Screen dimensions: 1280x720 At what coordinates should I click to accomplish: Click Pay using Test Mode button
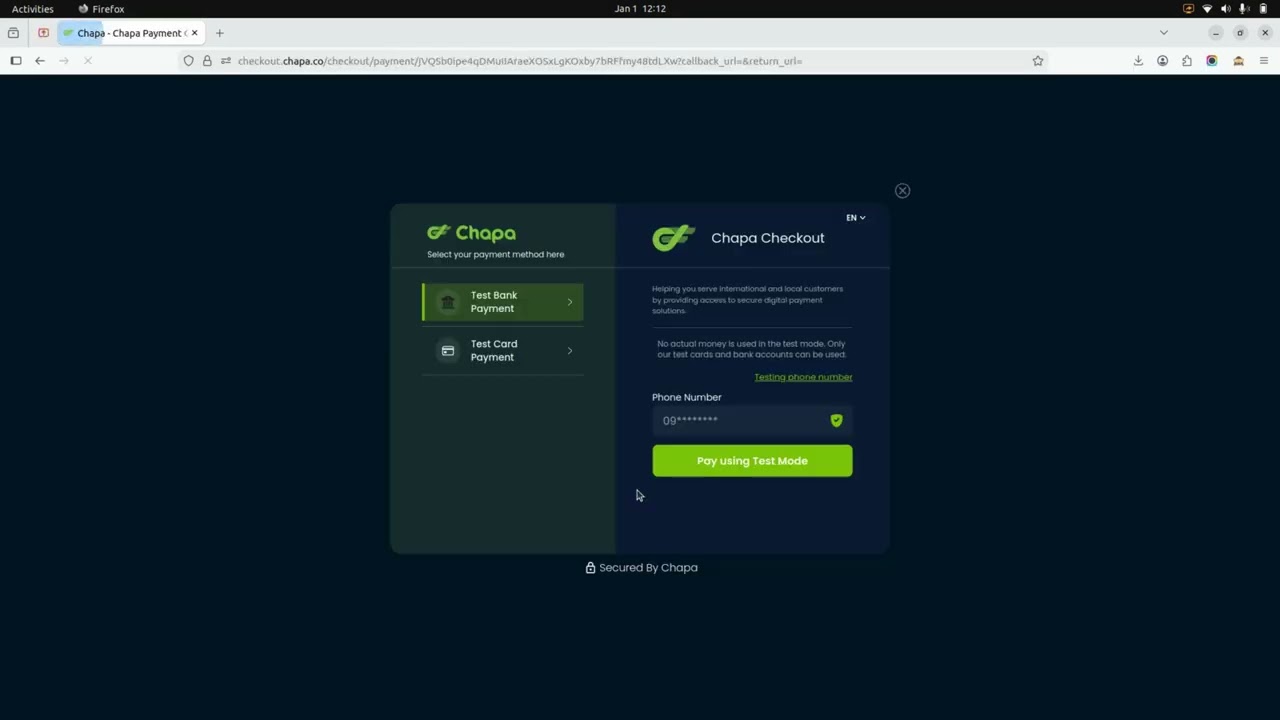coord(752,461)
